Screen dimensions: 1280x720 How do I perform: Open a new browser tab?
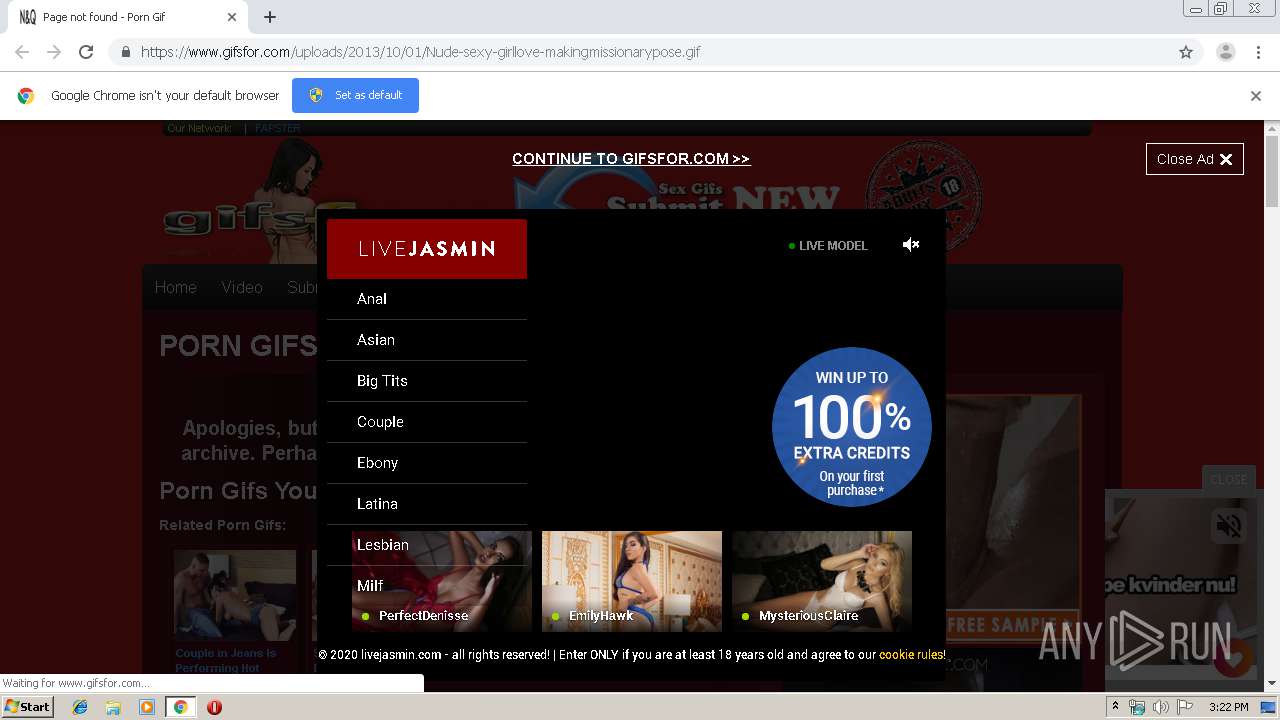coord(270,17)
